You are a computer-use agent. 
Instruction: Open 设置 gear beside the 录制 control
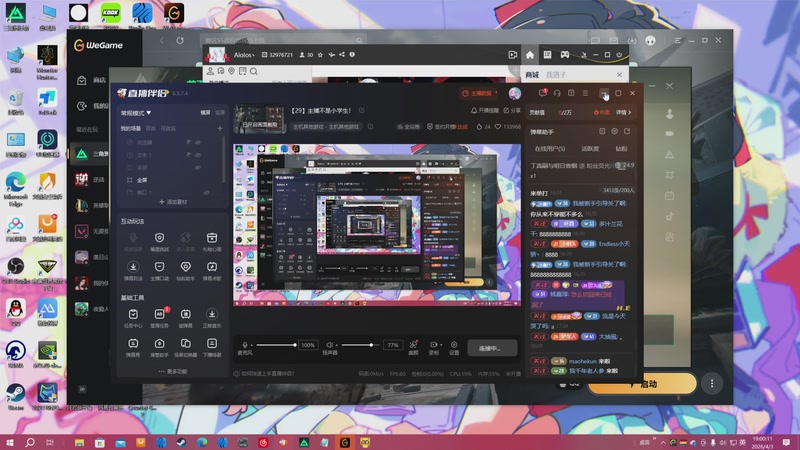[454, 347]
